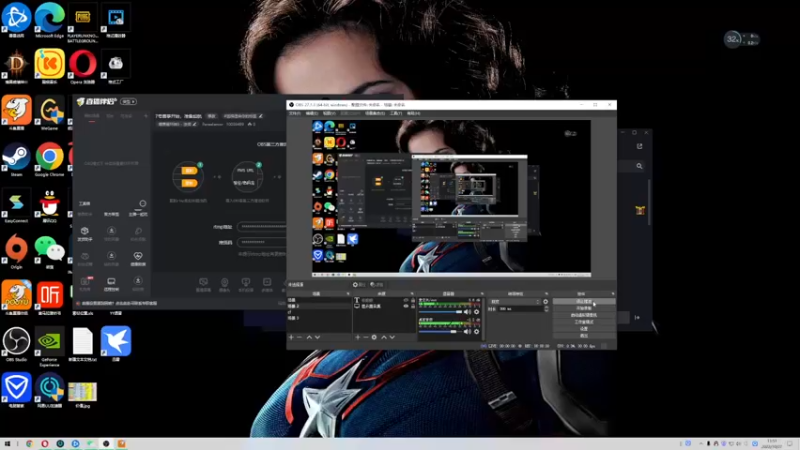This screenshot has height=450, width=800.
Task: Click the heart-rate tool icon in the streaming companion toolbox
Action: pos(138,256)
